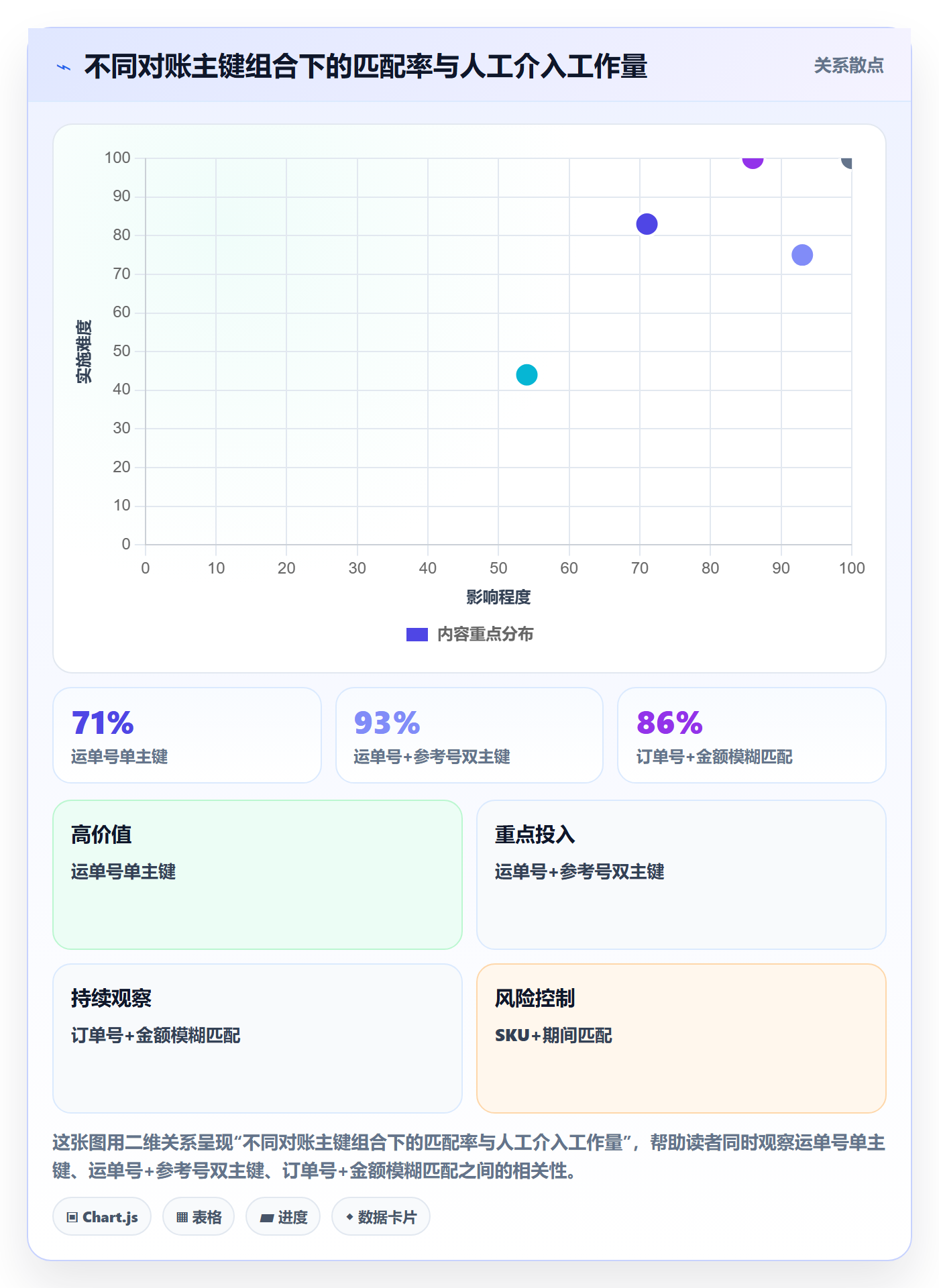Screen dimensions: 939x1288
Task: Click the chart title 不同对账主键组合下的匹配率与人工介入工作量
Action: [366, 66]
